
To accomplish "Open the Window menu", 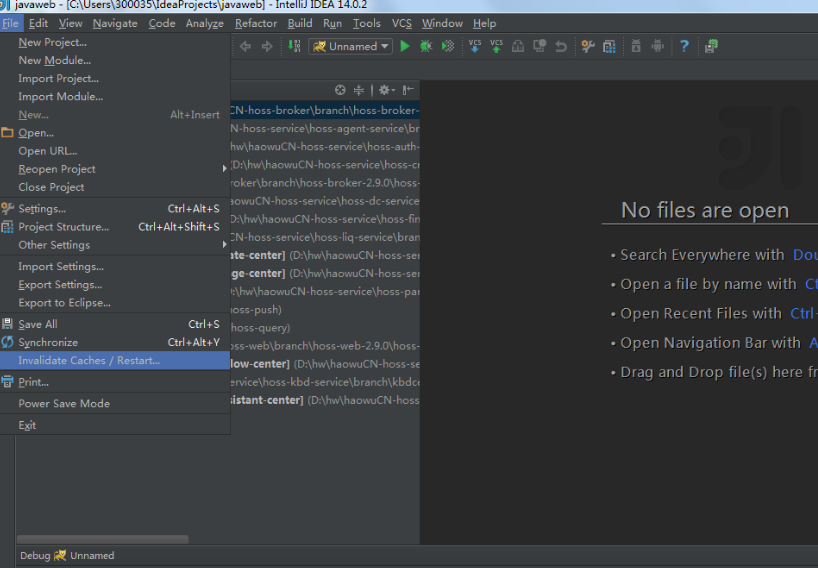I will [442, 23].
